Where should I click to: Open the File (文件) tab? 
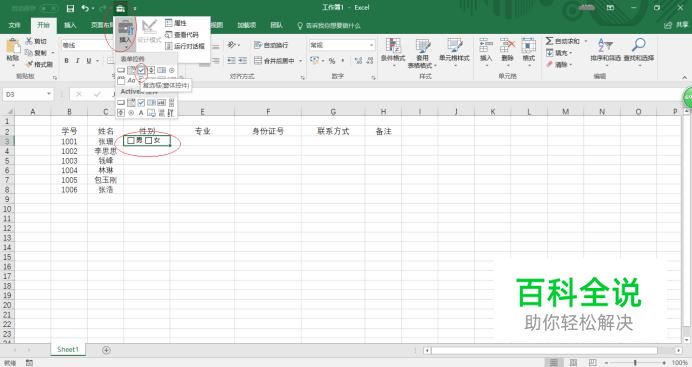coord(15,25)
